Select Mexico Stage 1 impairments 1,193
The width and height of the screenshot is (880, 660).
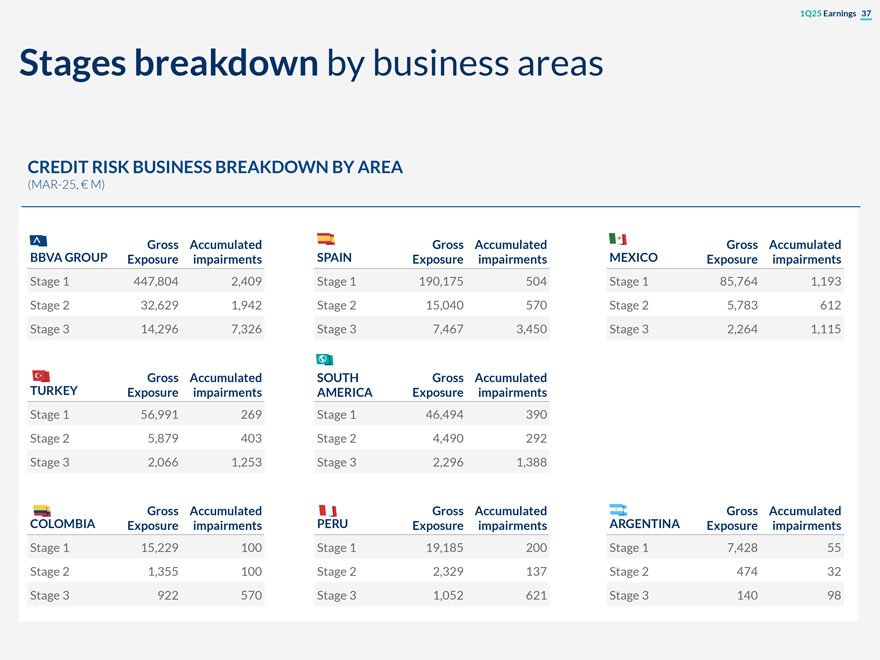pyautogui.click(x=826, y=282)
